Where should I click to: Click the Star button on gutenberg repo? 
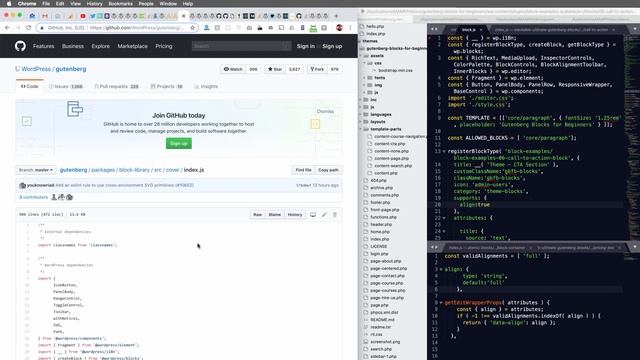[x=275, y=69]
